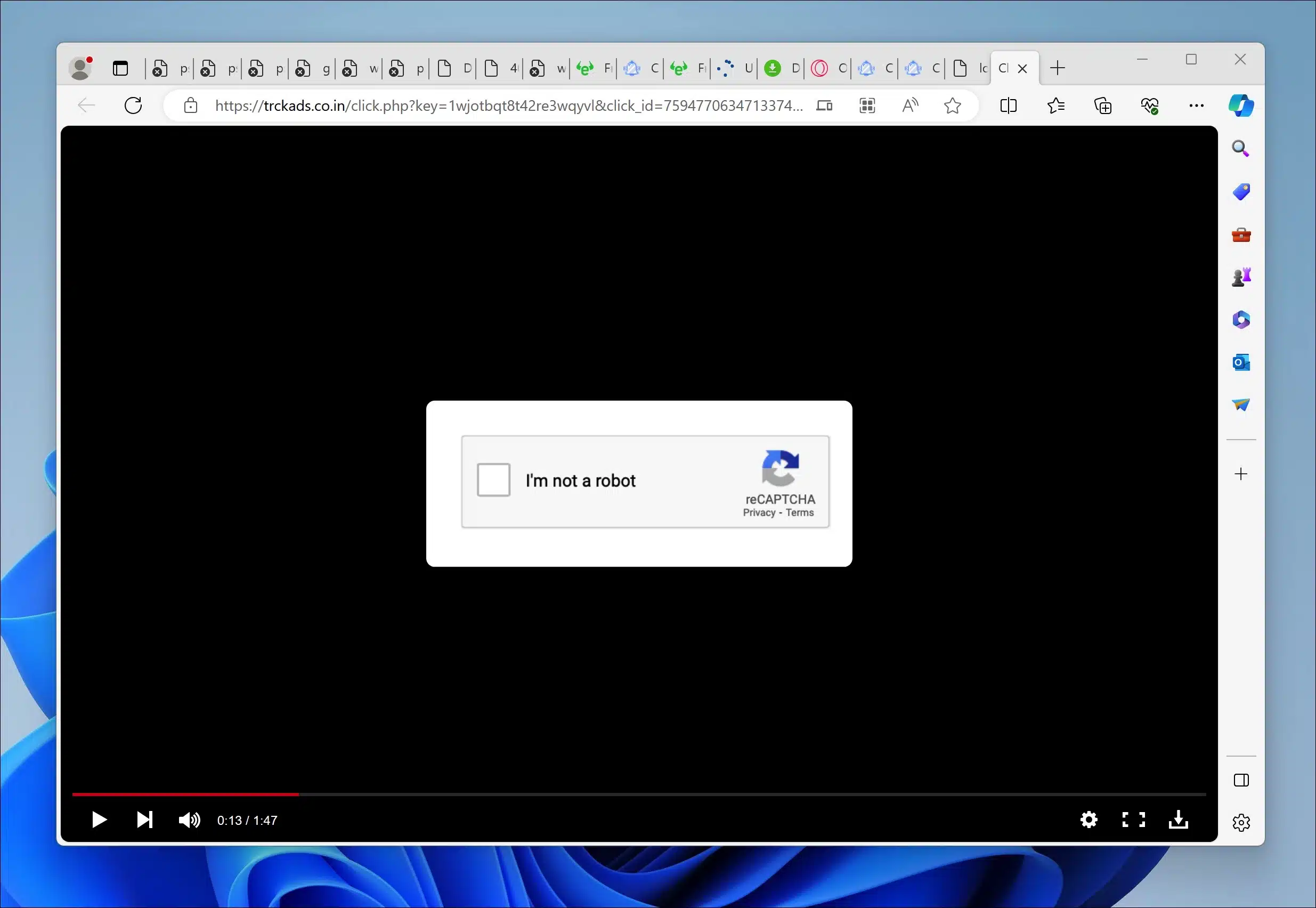Open a new tab
Viewport: 1316px width, 908px height.
[1057, 68]
